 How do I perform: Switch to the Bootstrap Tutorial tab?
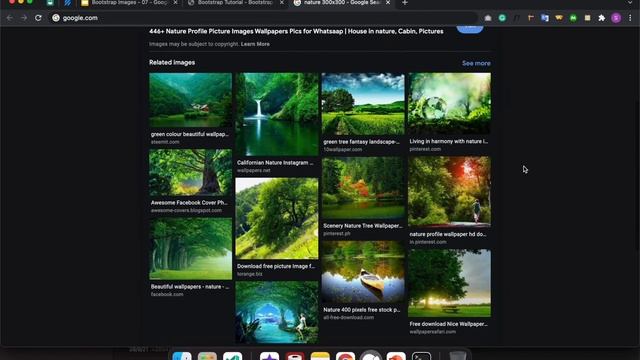(x=235, y=2)
